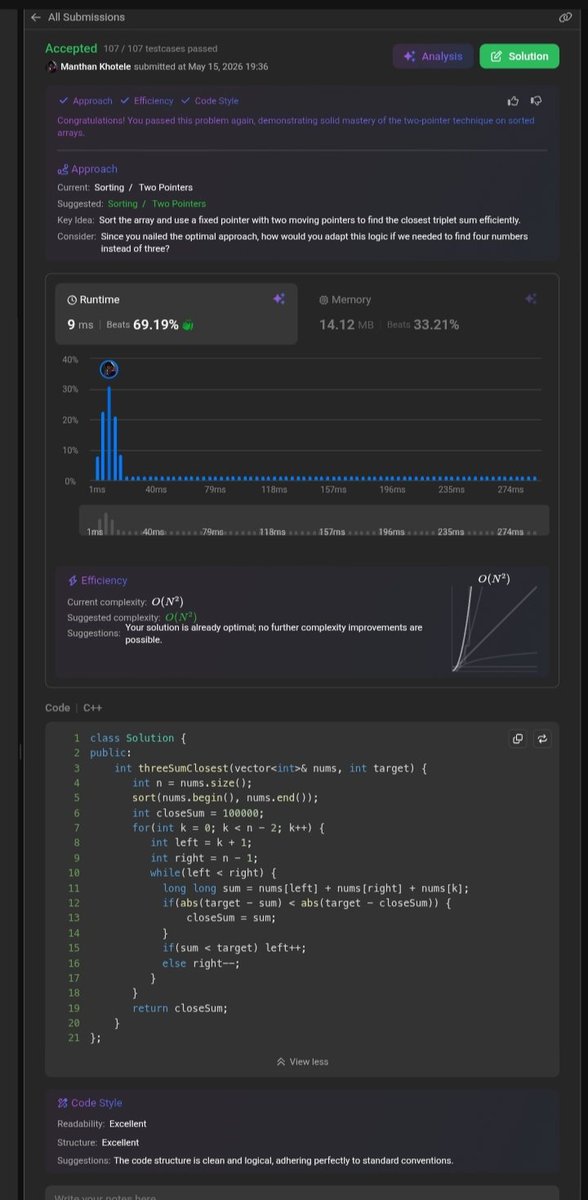Image resolution: width=588 pixels, height=1200 pixels.
Task: Click the clapping hands icon beside 69.19%
Action: pyautogui.click(x=187, y=325)
